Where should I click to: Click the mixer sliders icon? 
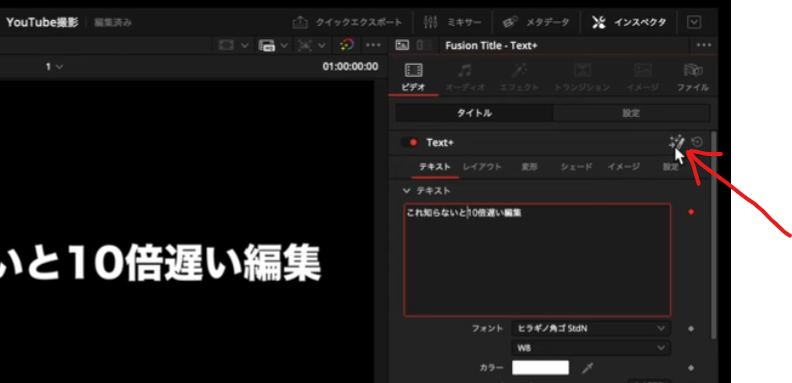(x=431, y=22)
